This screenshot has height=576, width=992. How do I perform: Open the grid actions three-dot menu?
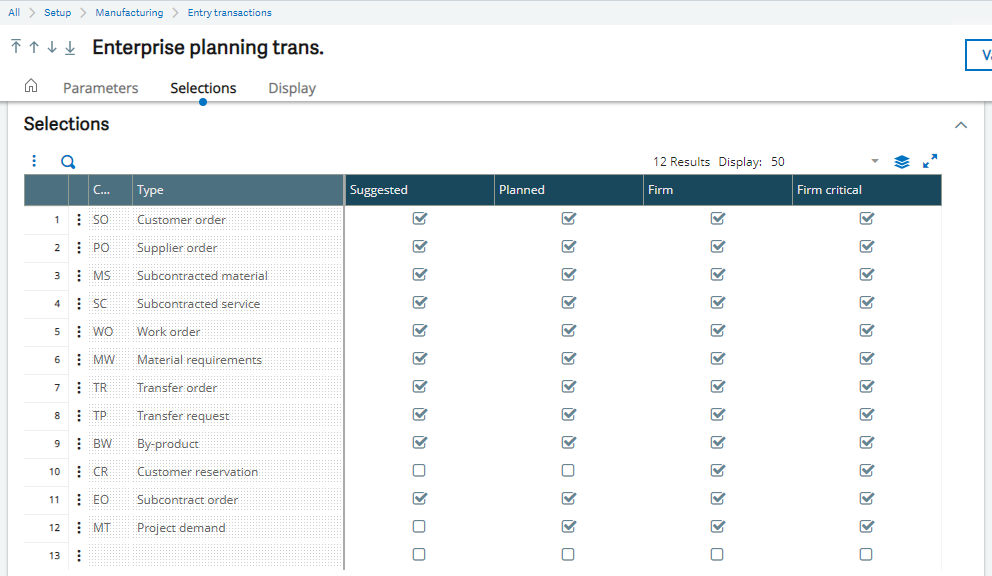point(34,162)
